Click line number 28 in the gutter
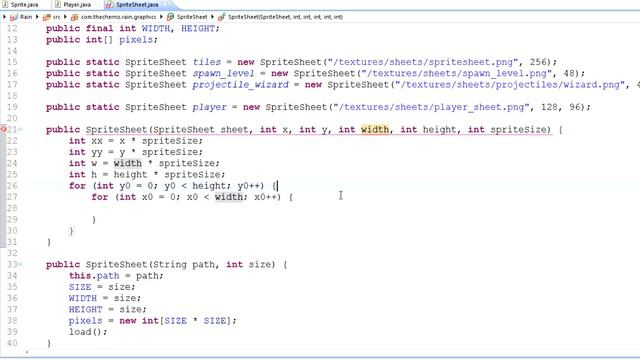 tap(12, 208)
